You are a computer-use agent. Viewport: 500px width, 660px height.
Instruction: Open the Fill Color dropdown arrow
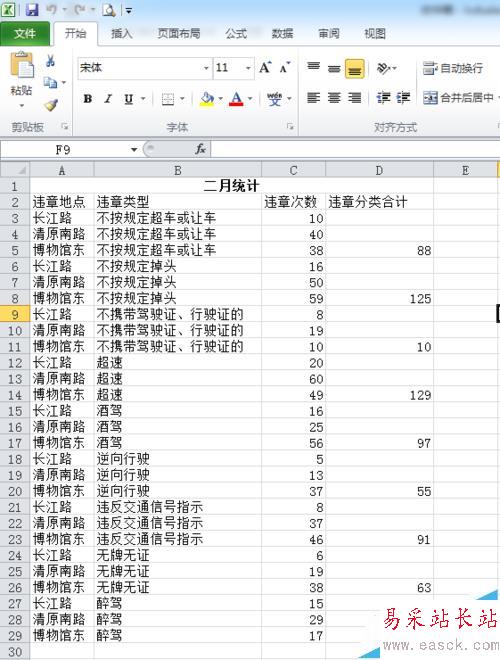221,99
